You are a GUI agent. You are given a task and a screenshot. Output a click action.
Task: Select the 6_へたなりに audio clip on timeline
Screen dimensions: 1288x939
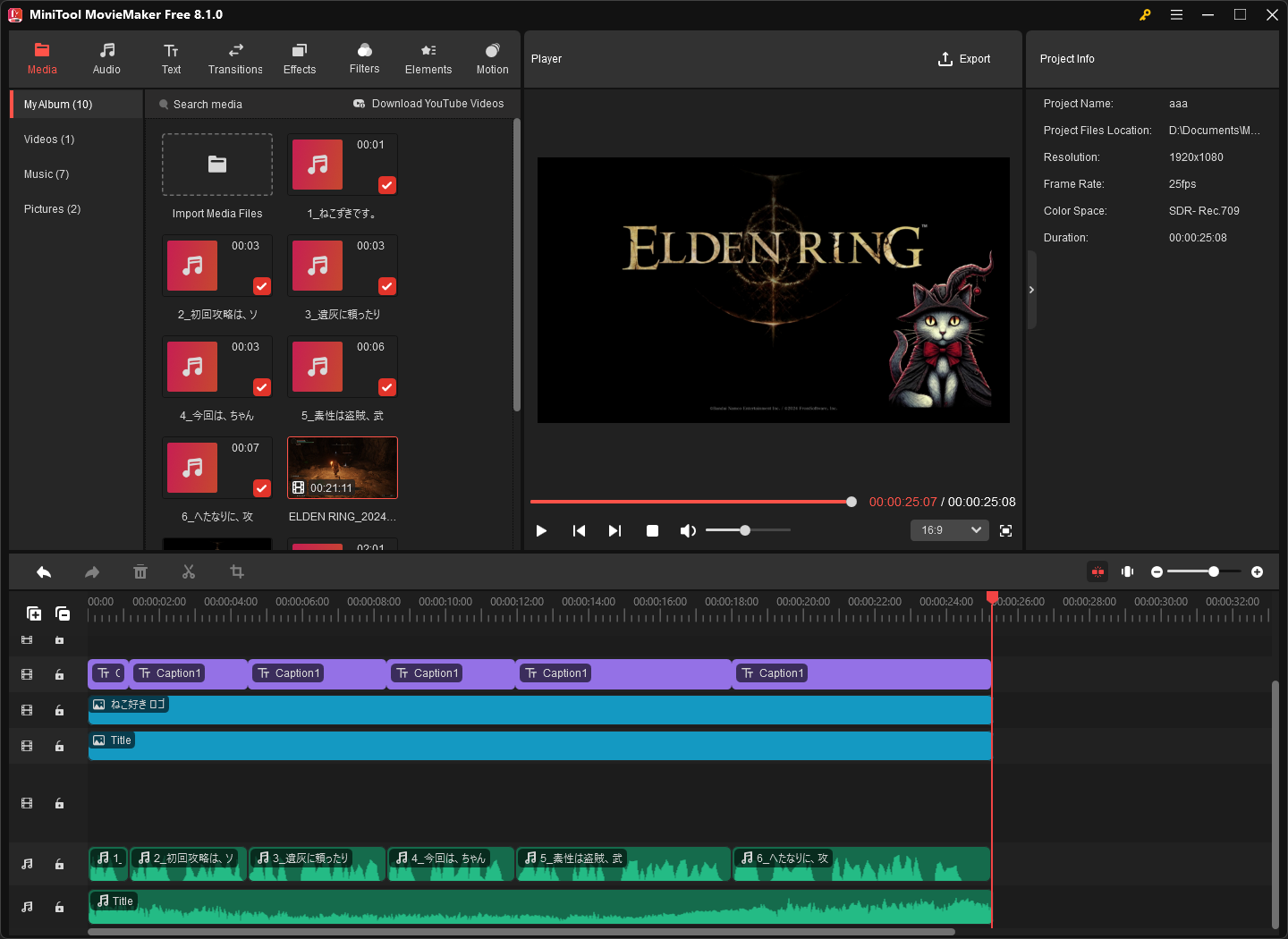click(861, 864)
